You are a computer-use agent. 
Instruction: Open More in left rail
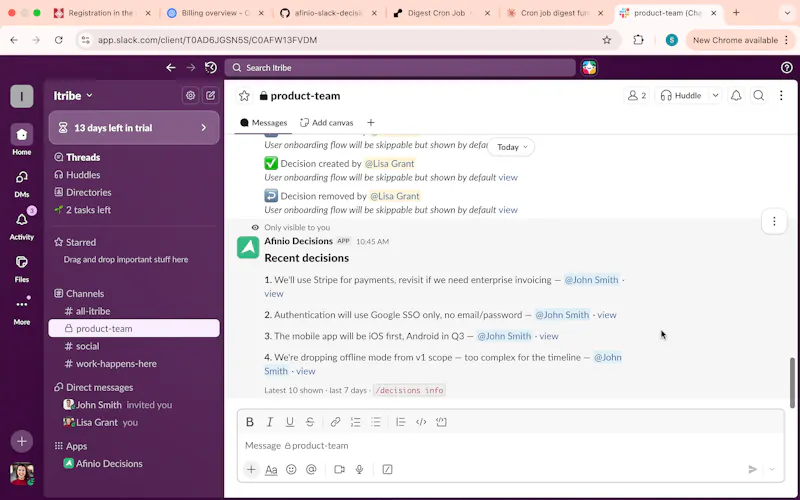tap(21, 310)
